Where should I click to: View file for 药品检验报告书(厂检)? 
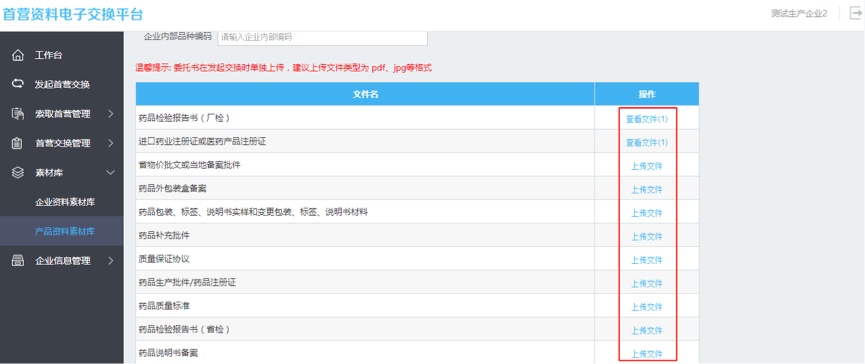647,119
